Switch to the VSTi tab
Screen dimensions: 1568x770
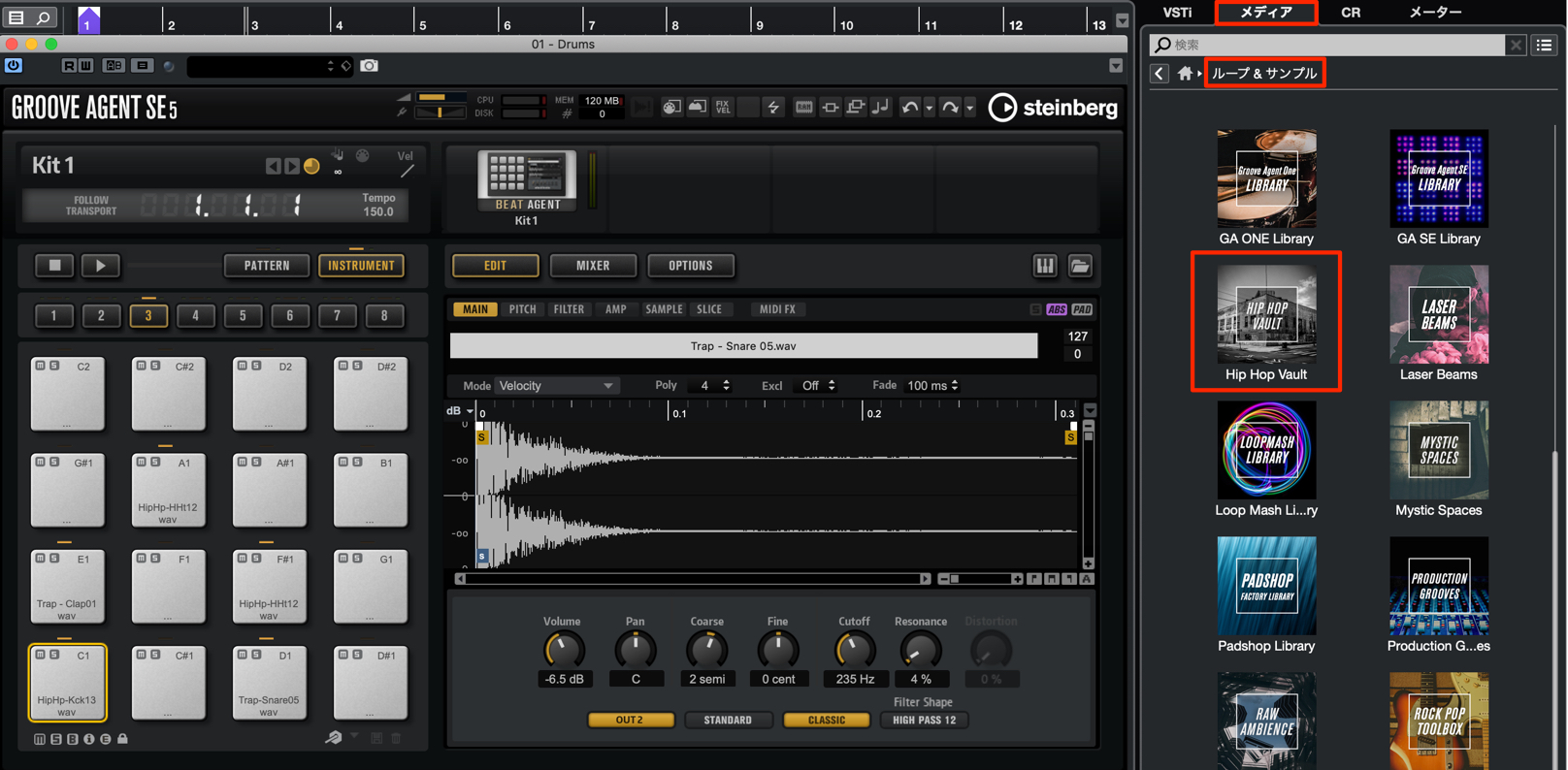pyautogui.click(x=1178, y=13)
